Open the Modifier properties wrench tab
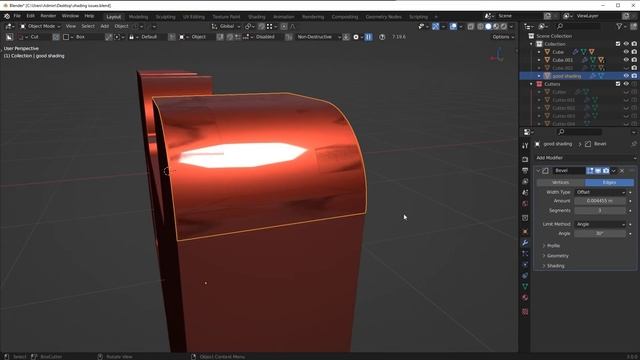This screenshot has width=640, height=360. coord(525,243)
